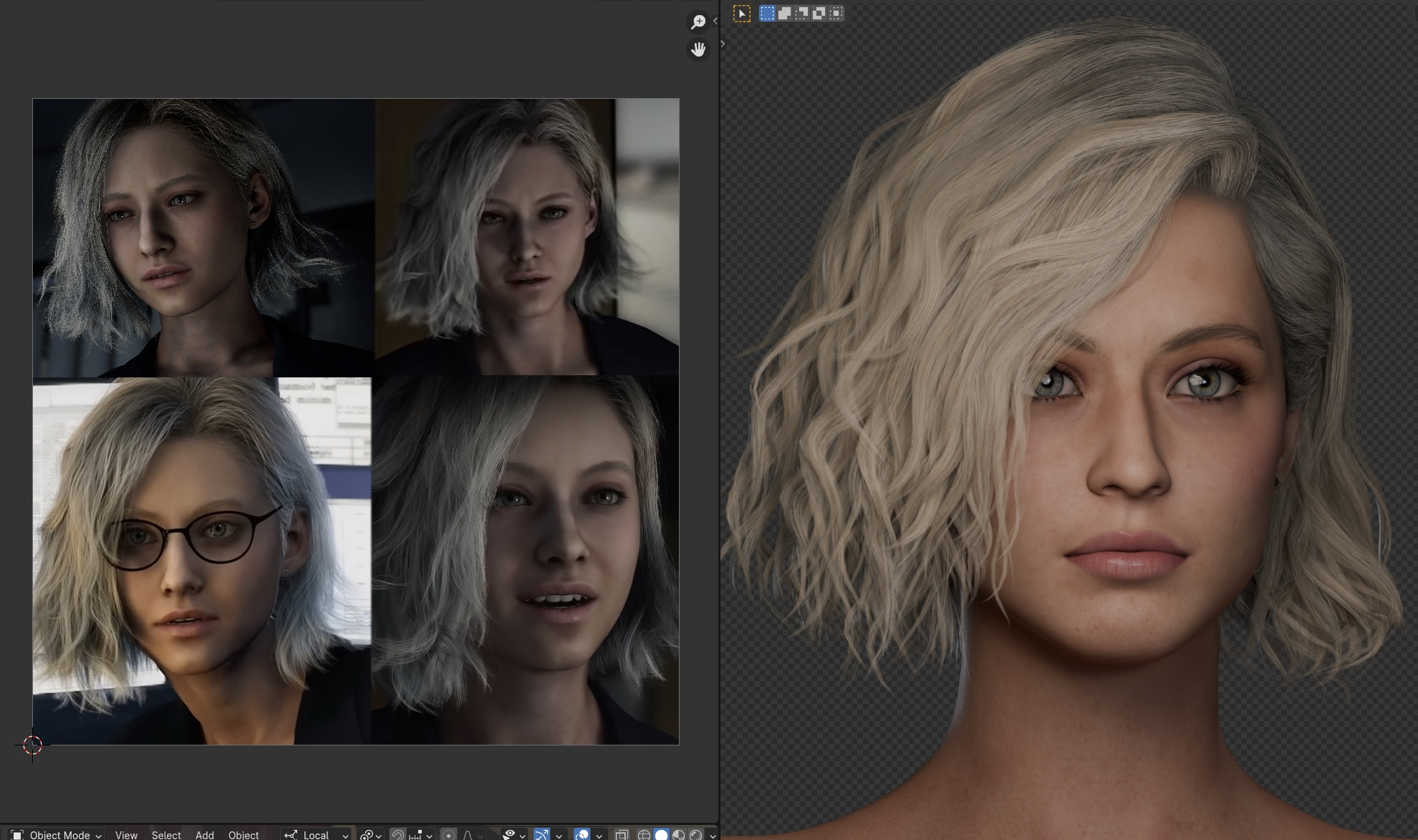Choose the Set new selection mode
Viewport: 1418px width, 840px height.
pos(767,13)
